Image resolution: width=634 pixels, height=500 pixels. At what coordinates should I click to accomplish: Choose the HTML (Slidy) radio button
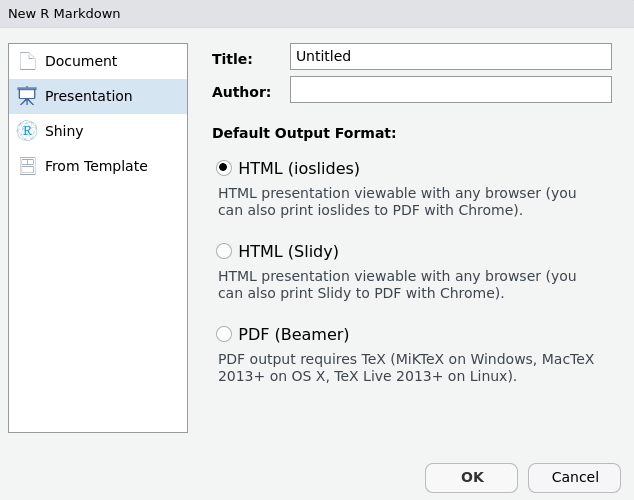224,251
